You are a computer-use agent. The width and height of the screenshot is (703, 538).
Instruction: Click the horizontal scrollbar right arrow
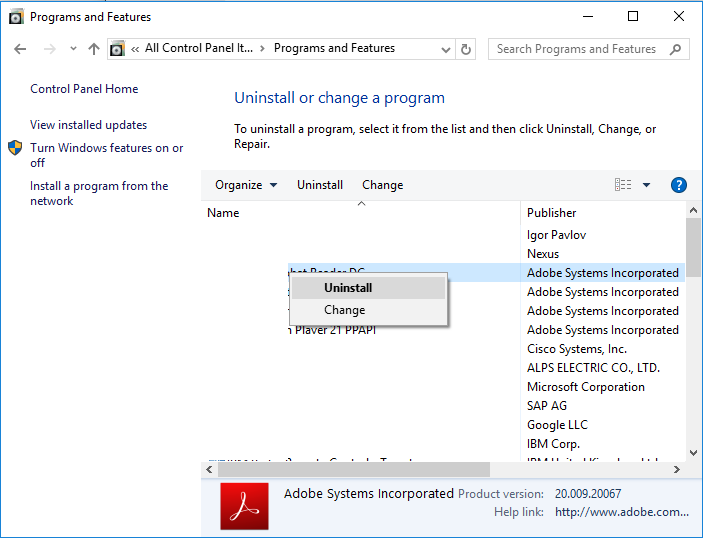coord(677,469)
